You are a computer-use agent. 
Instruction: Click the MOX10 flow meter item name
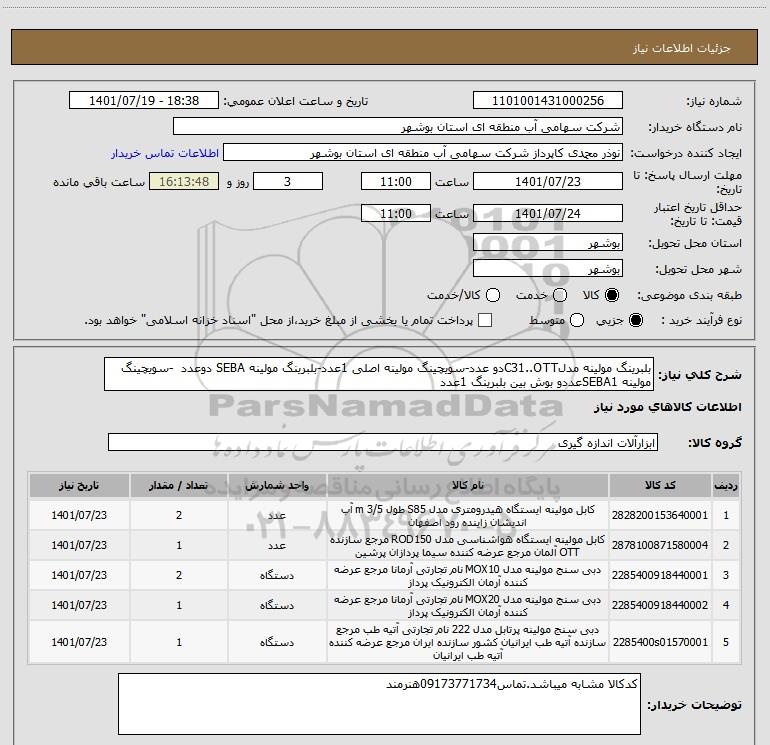point(468,576)
